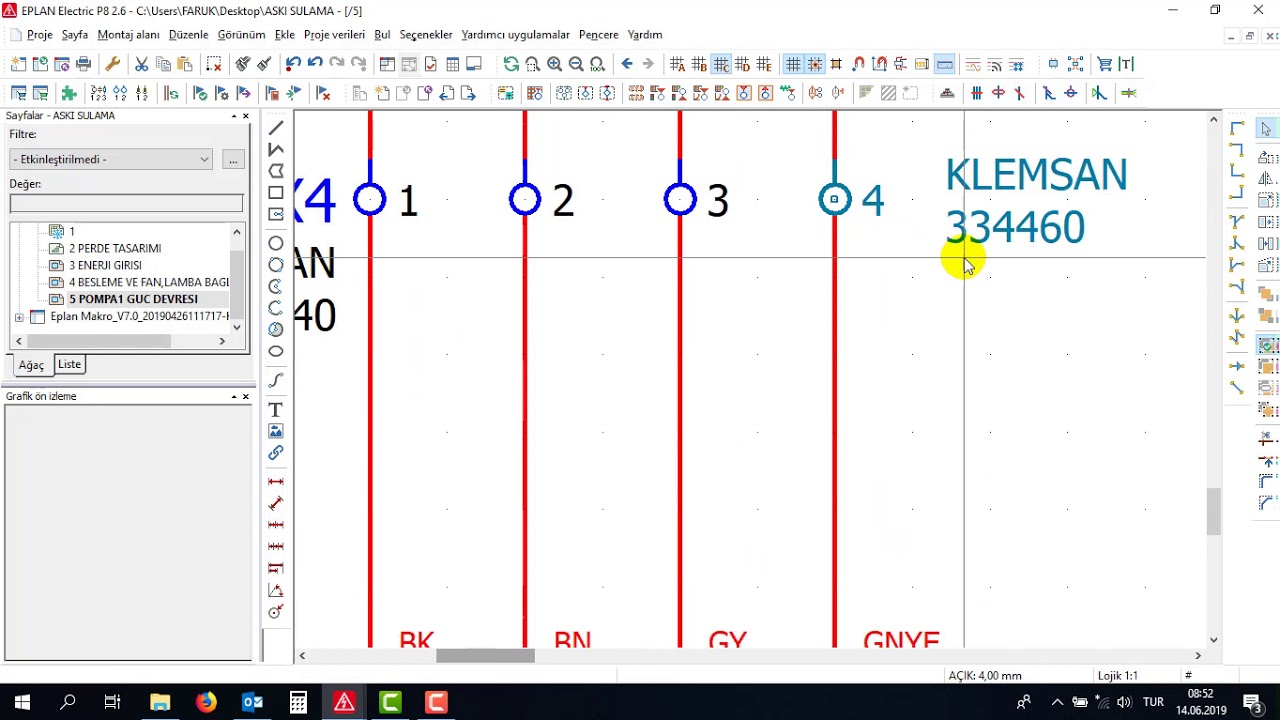This screenshot has height=720, width=1280.
Task: Toggle snap to grid button
Action: point(815,64)
